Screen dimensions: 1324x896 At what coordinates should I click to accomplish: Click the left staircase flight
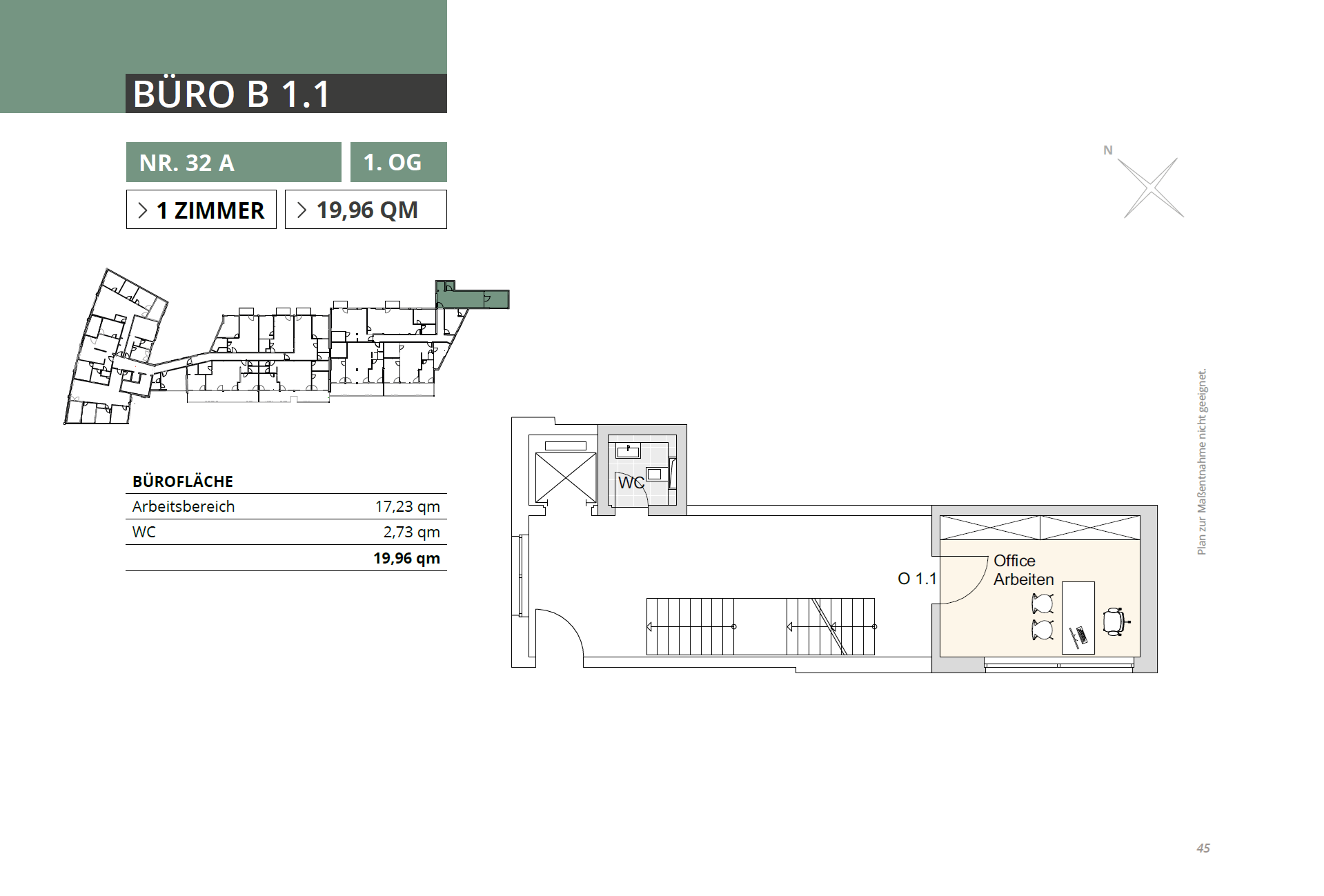[691, 626]
